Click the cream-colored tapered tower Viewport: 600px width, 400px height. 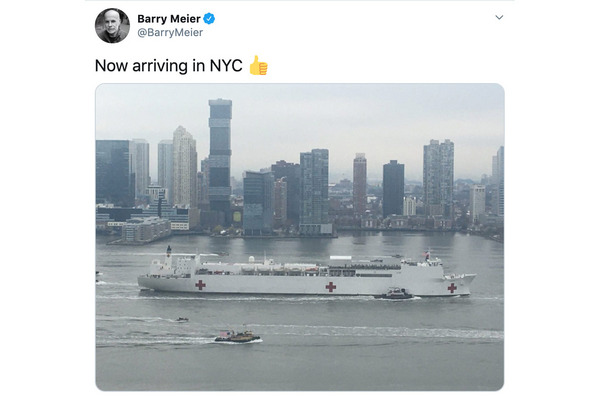click(x=184, y=167)
